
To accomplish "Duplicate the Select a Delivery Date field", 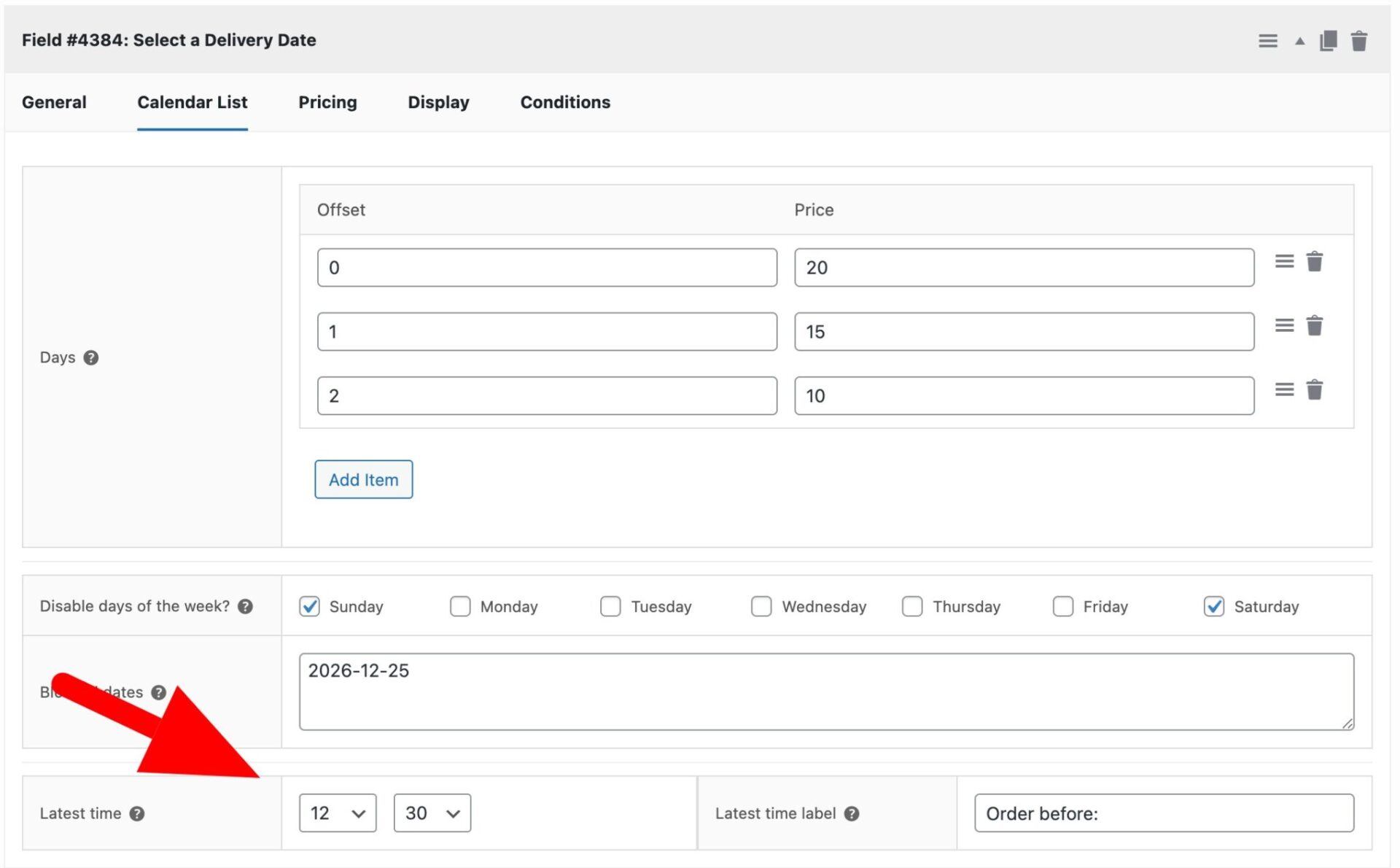I will point(1328,41).
